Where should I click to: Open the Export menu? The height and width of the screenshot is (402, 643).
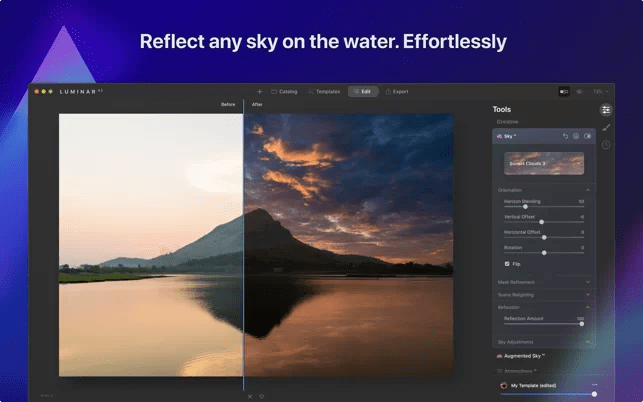(x=397, y=91)
